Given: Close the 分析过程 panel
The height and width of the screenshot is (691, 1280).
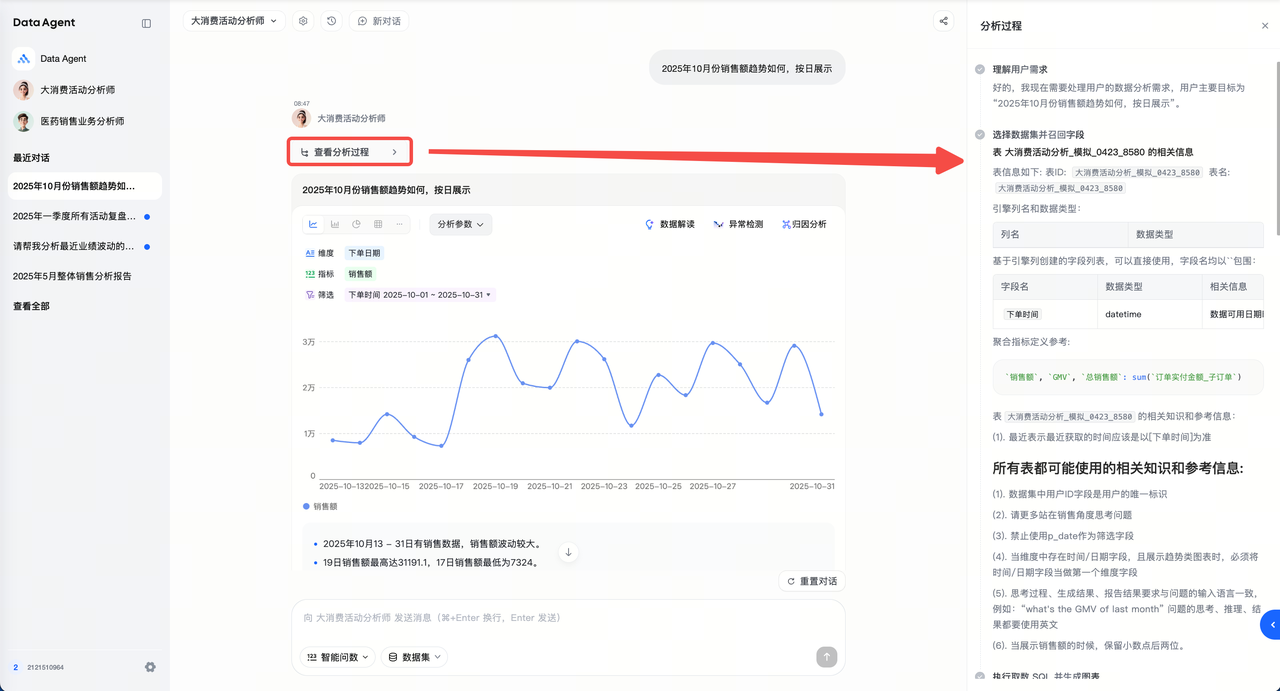Looking at the screenshot, I should [1265, 26].
